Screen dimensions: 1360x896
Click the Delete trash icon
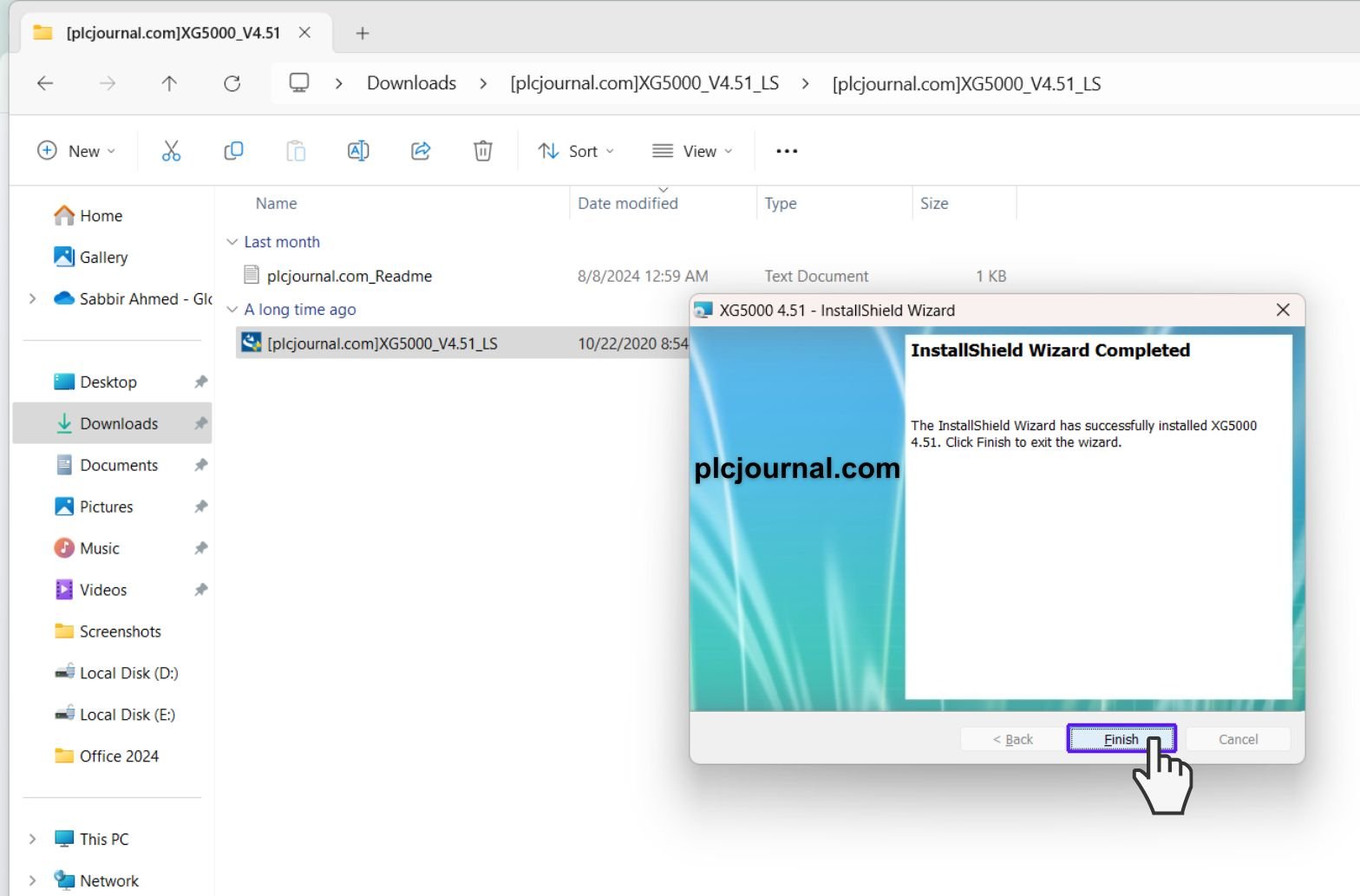[483, 151]
